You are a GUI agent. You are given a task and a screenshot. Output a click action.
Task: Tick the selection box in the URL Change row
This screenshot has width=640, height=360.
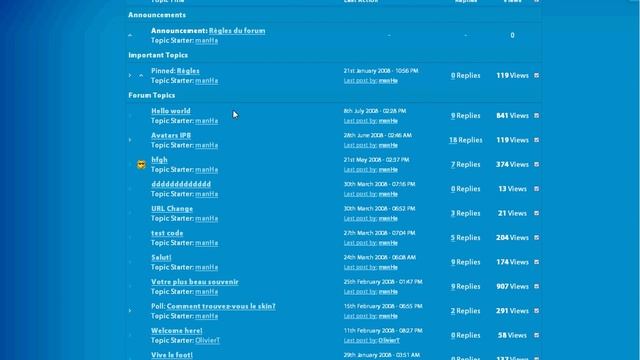tap(536, 213)
